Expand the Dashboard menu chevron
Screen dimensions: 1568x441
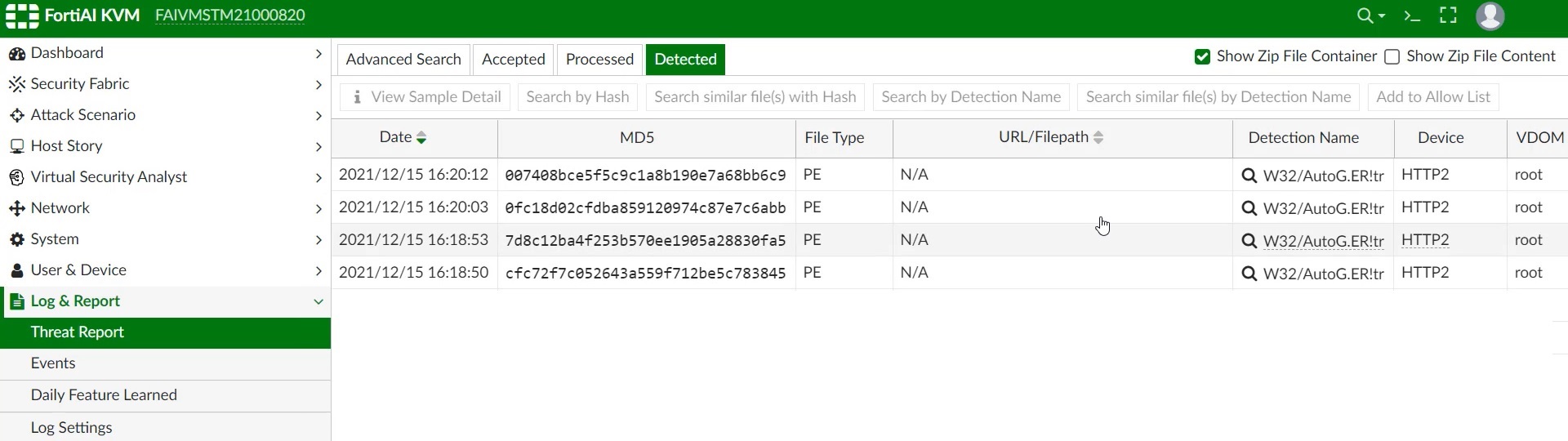tap(318, 54)
